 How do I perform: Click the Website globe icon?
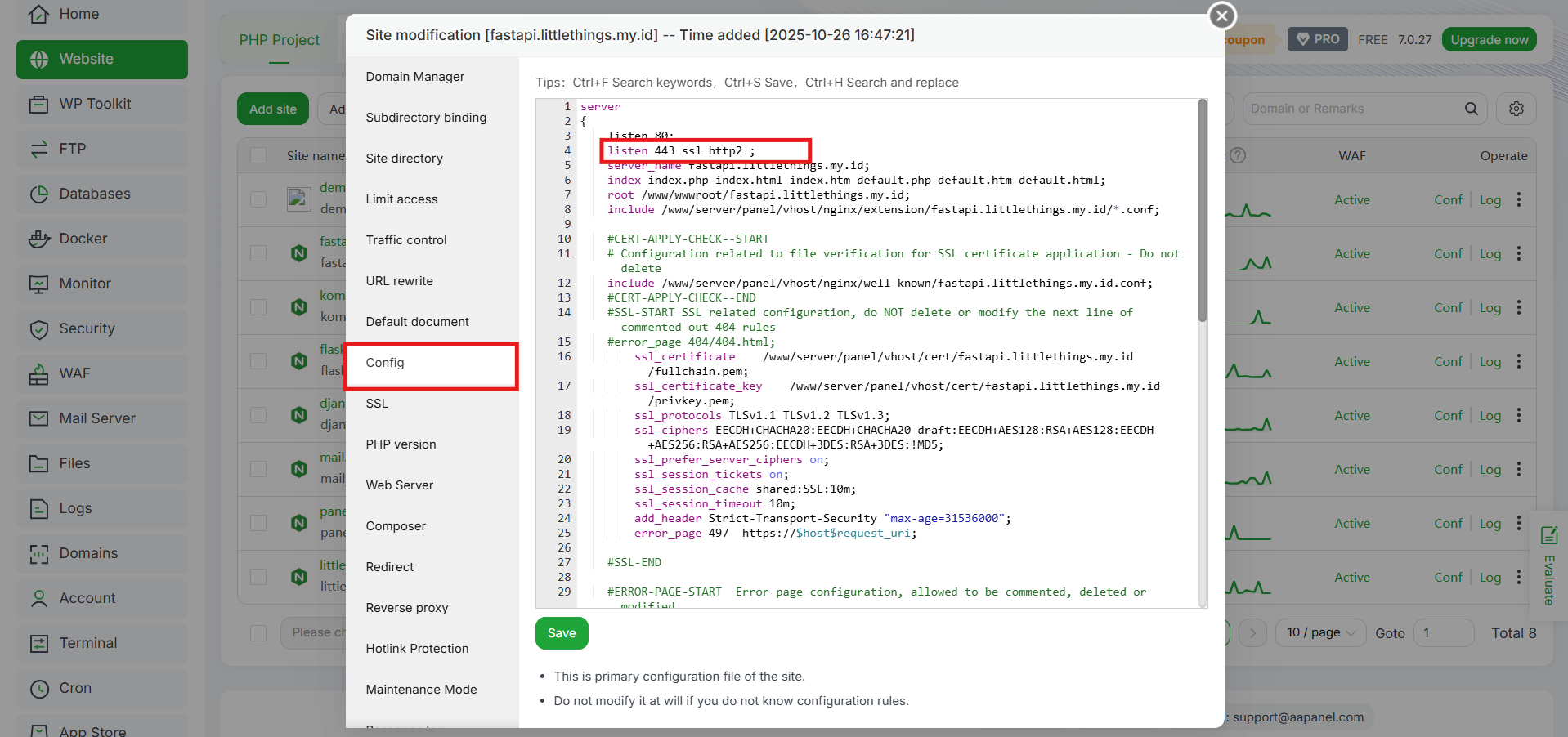click(x=38, y=59)
